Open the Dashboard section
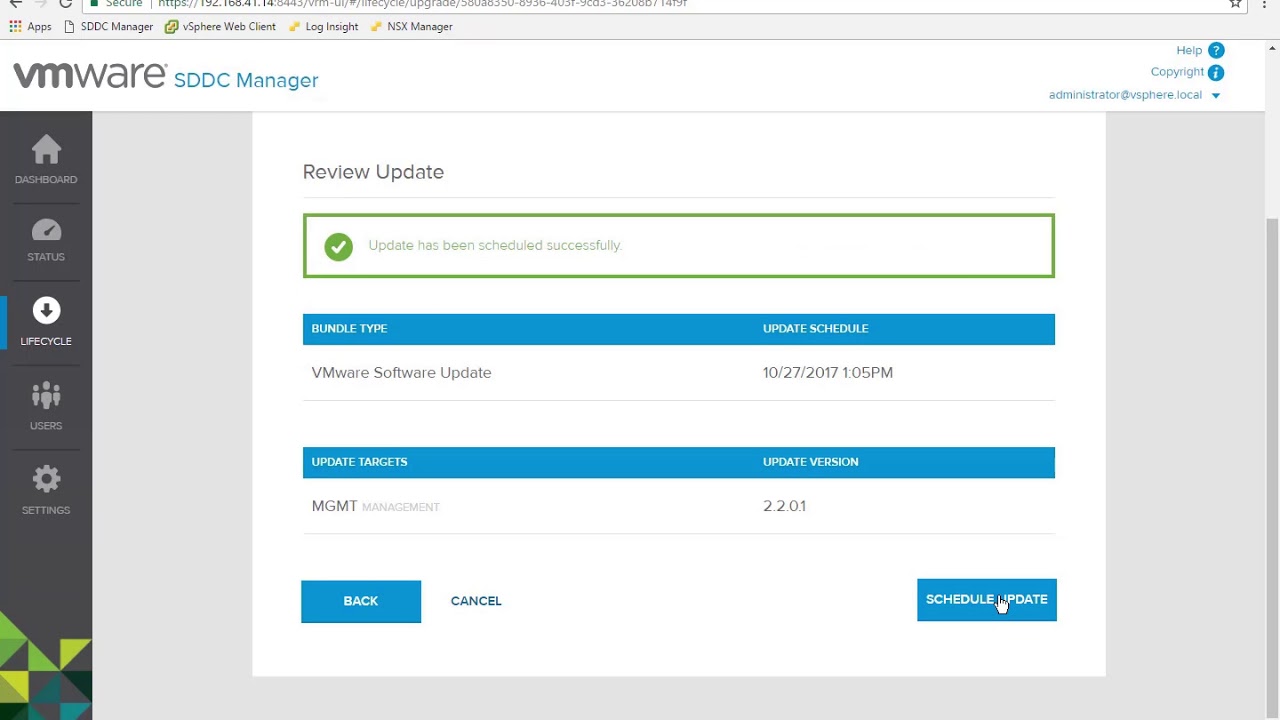The height and width of the screenshot is (720, 1280). 46,160
